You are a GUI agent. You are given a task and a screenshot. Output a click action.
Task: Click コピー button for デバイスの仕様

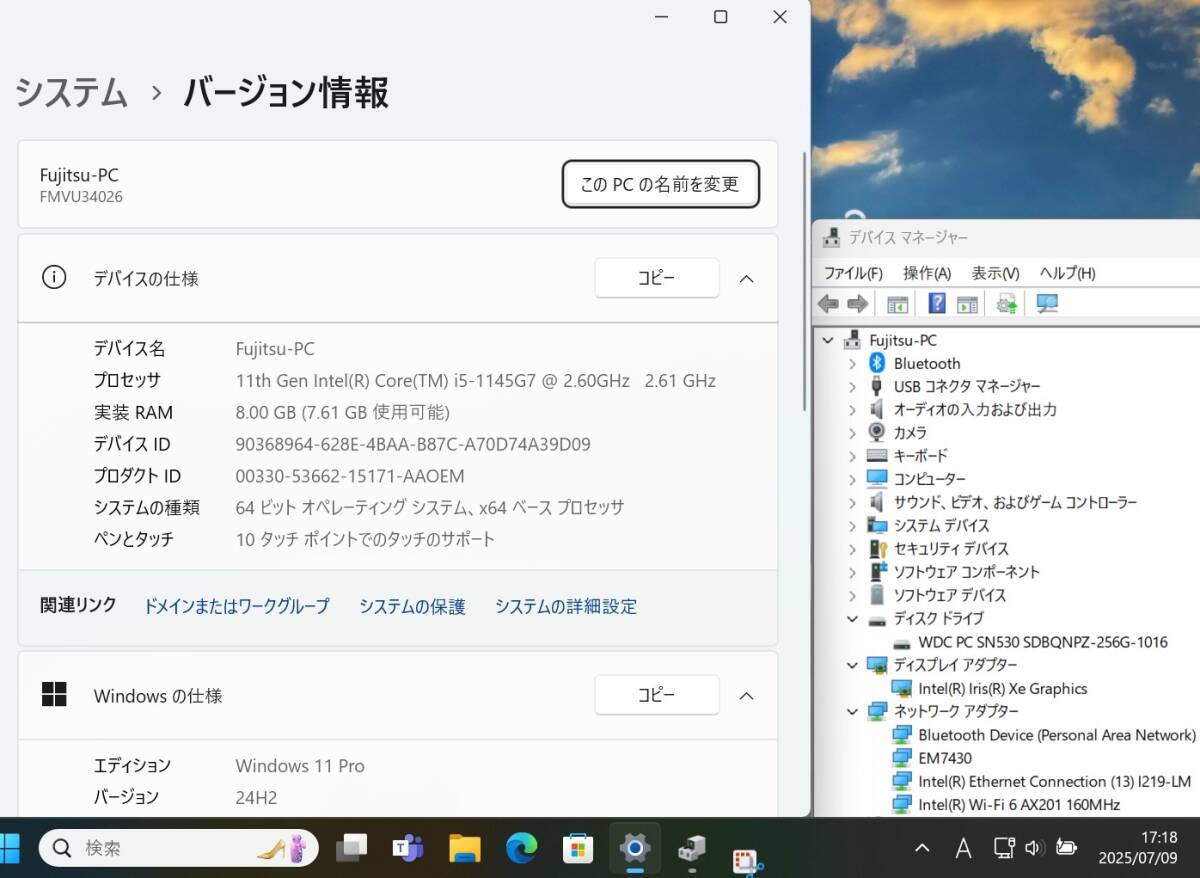pyautogui.click(x=657, y=278)
